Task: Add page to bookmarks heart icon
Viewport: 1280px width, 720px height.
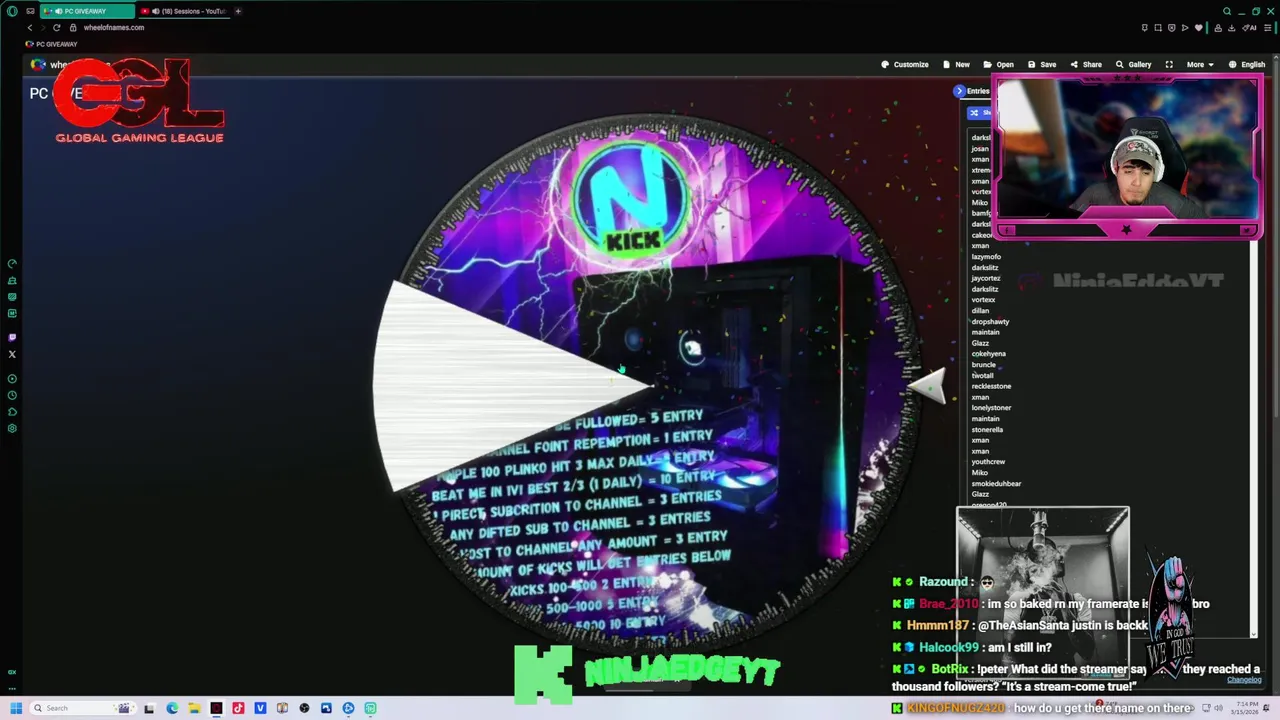Action: [x=1199, y=27]
